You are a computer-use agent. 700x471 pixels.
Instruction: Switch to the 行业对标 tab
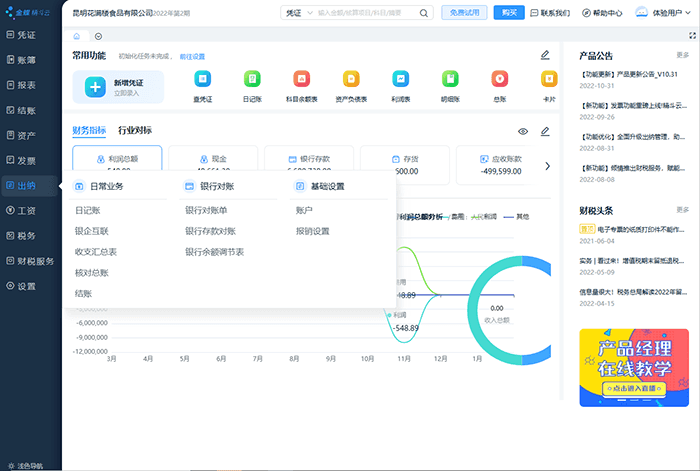click(x=135, y=130)
